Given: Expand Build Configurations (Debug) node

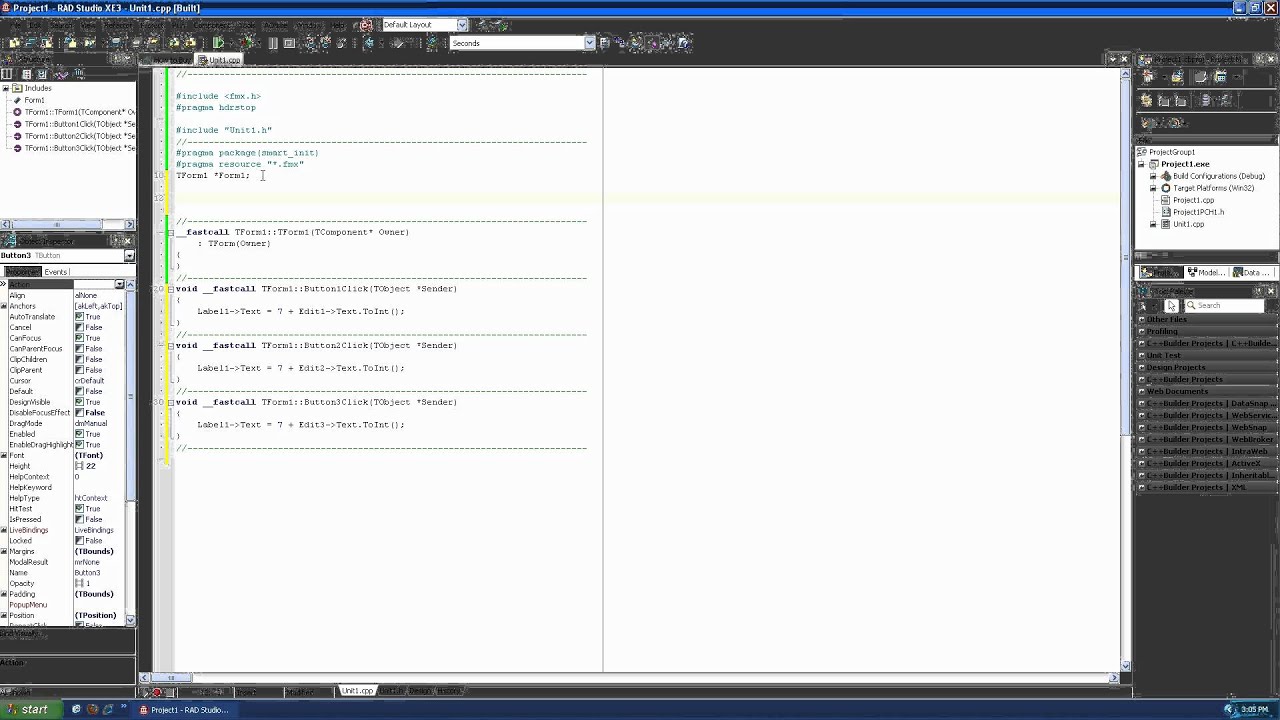Looking at the screenshot, I should tap(1153, 176).
